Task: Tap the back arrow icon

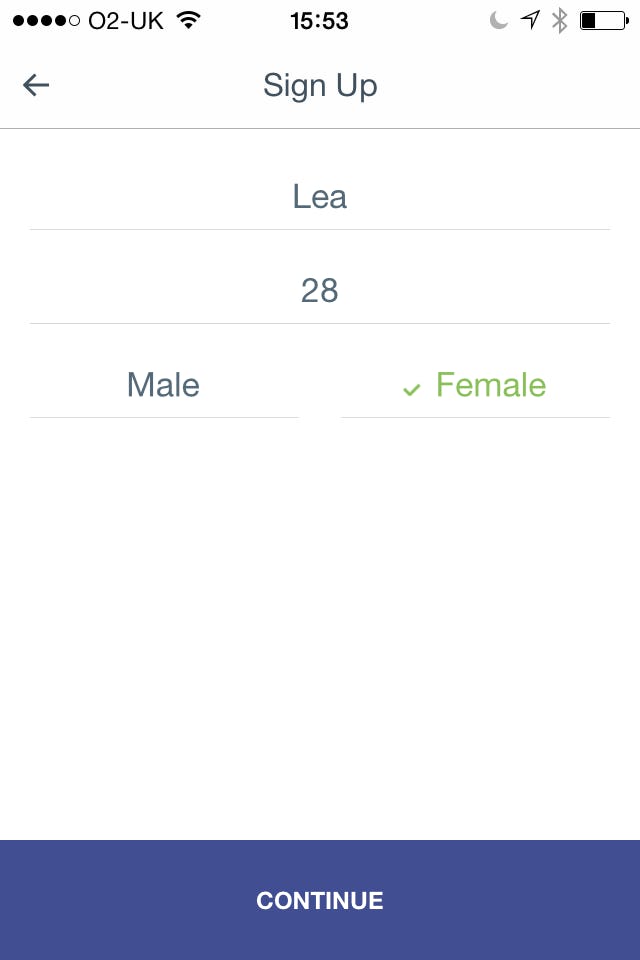Action: point(36,85)
